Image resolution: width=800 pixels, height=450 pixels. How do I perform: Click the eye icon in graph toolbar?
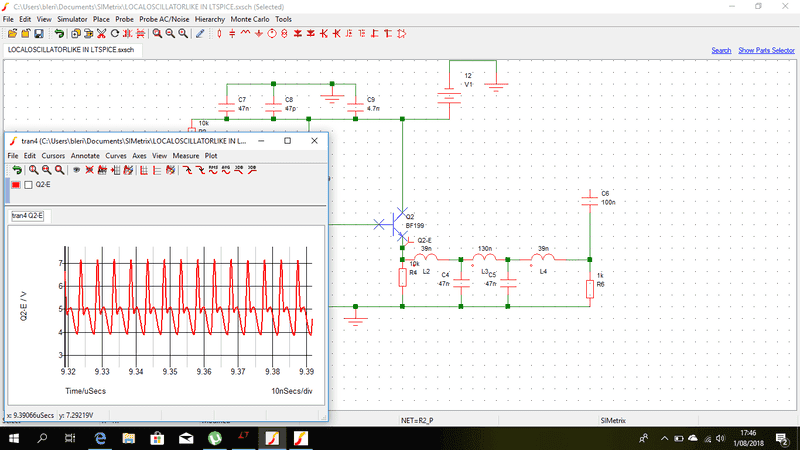pos(76,170)
